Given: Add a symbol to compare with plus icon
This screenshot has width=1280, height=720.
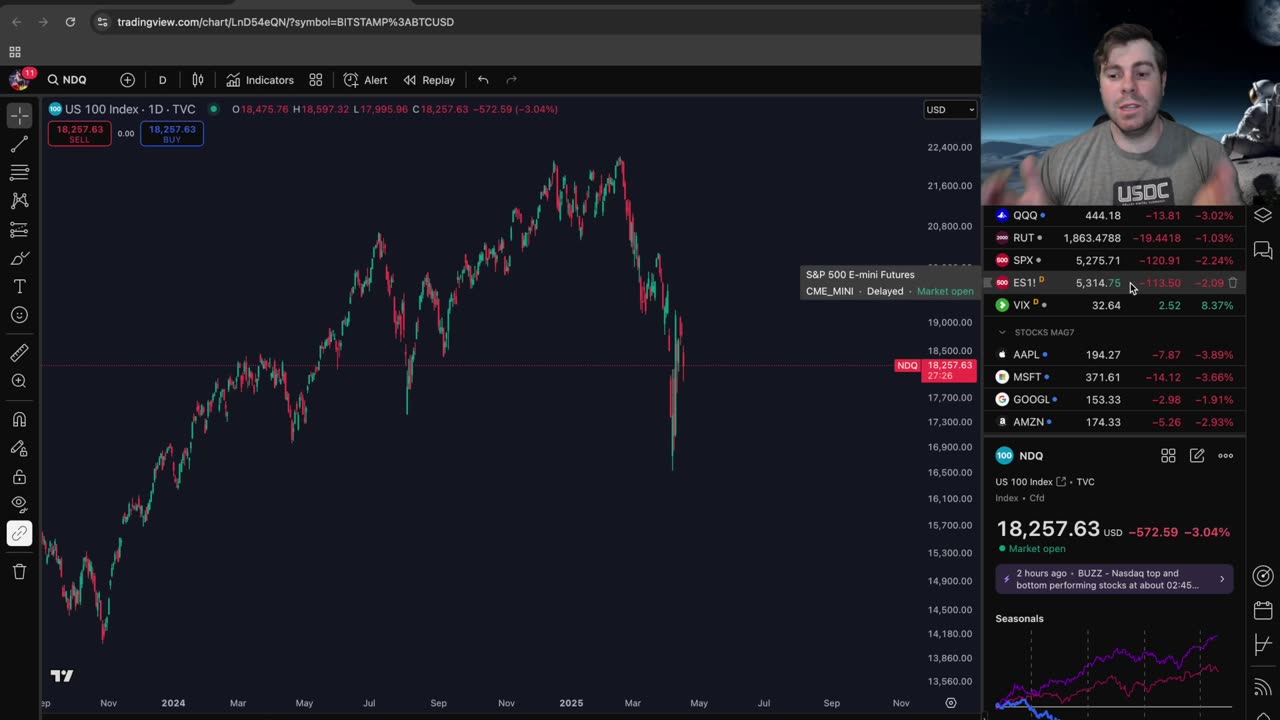Looking at the screenshot, I should click(127, 80).
